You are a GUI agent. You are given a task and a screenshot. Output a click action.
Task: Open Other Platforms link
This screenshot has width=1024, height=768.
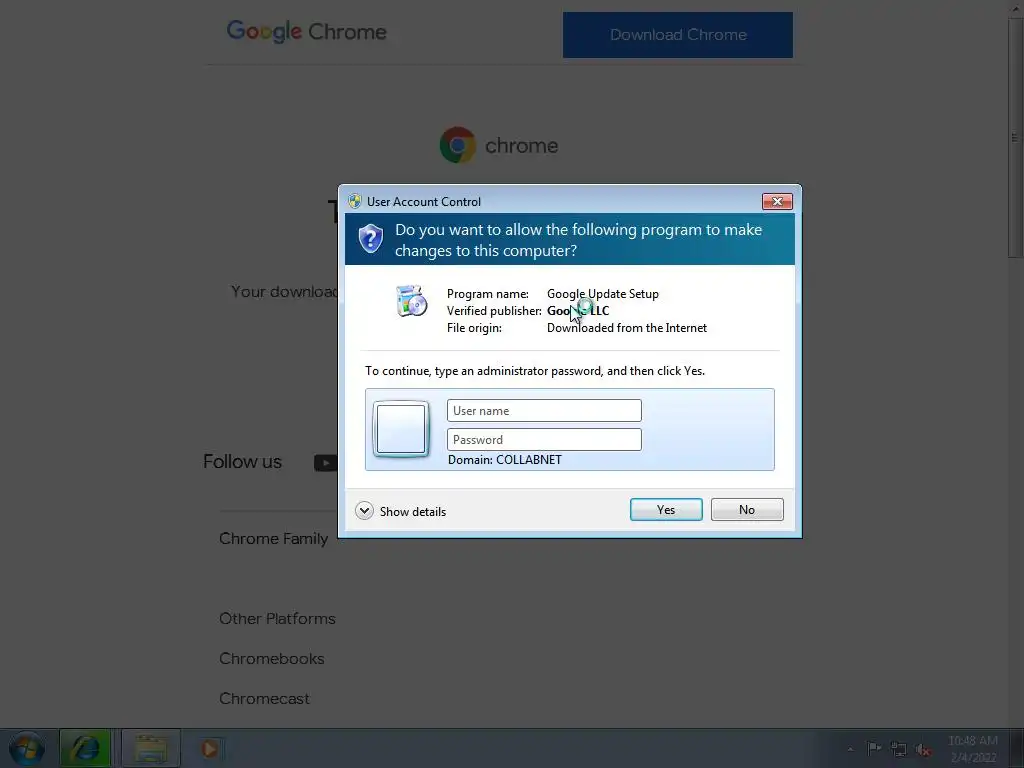click(277, 618)
